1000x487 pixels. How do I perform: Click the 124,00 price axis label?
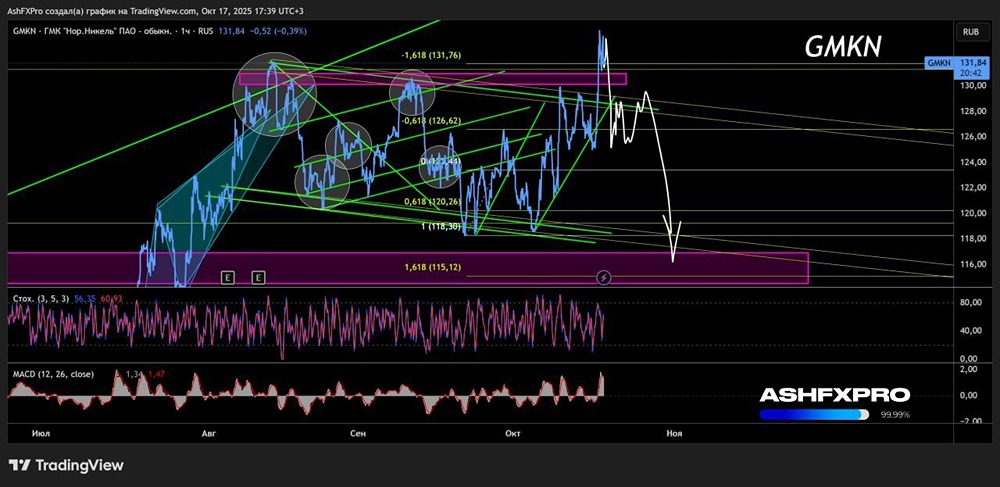(971, 163)
